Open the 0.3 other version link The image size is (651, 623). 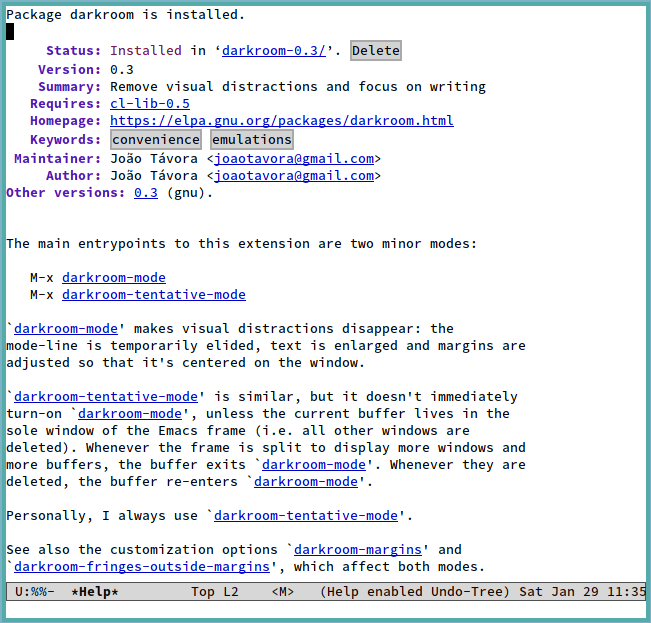146,193
